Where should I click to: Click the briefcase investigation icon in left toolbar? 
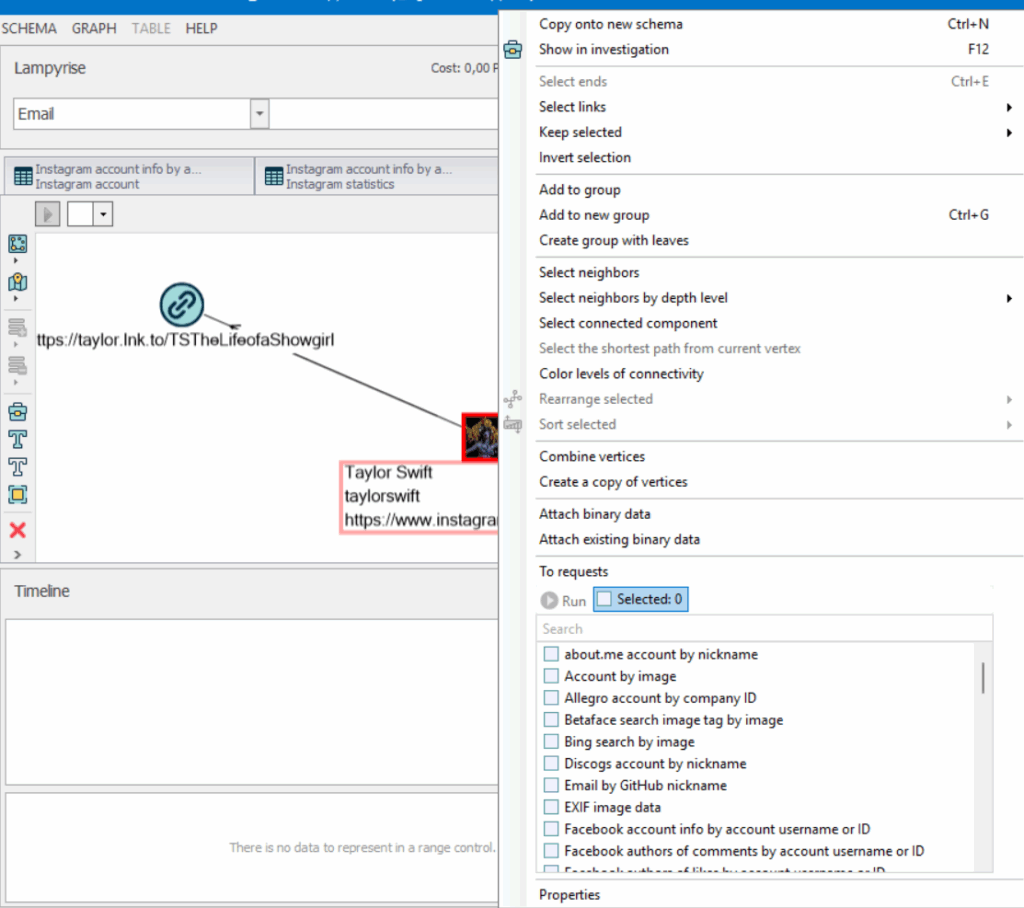click(x=18, y=412)
